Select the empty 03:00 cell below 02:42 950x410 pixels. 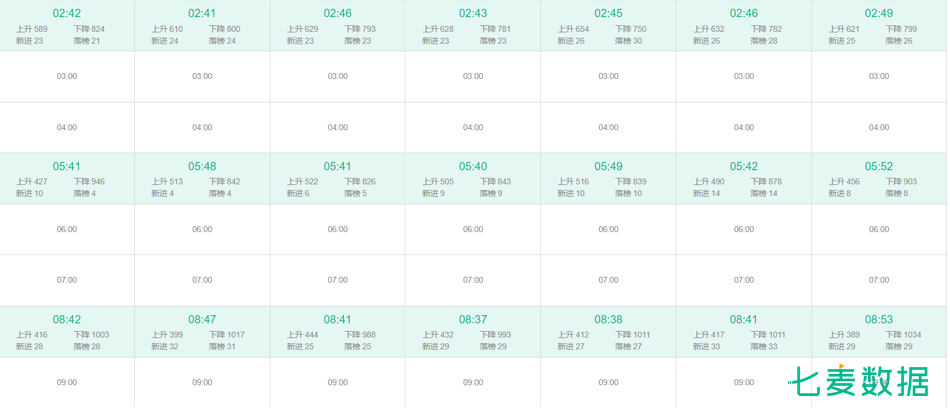[67, 76]
